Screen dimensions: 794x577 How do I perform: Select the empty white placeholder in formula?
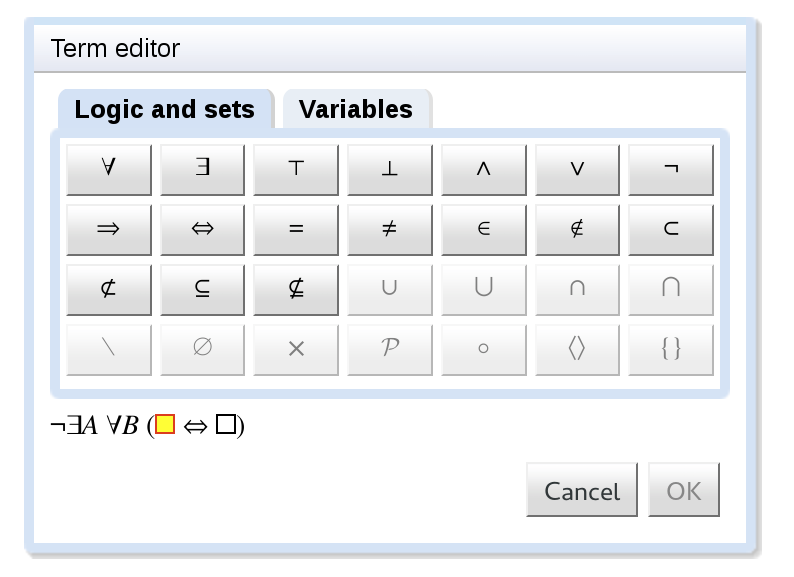(x=225, y=425)
